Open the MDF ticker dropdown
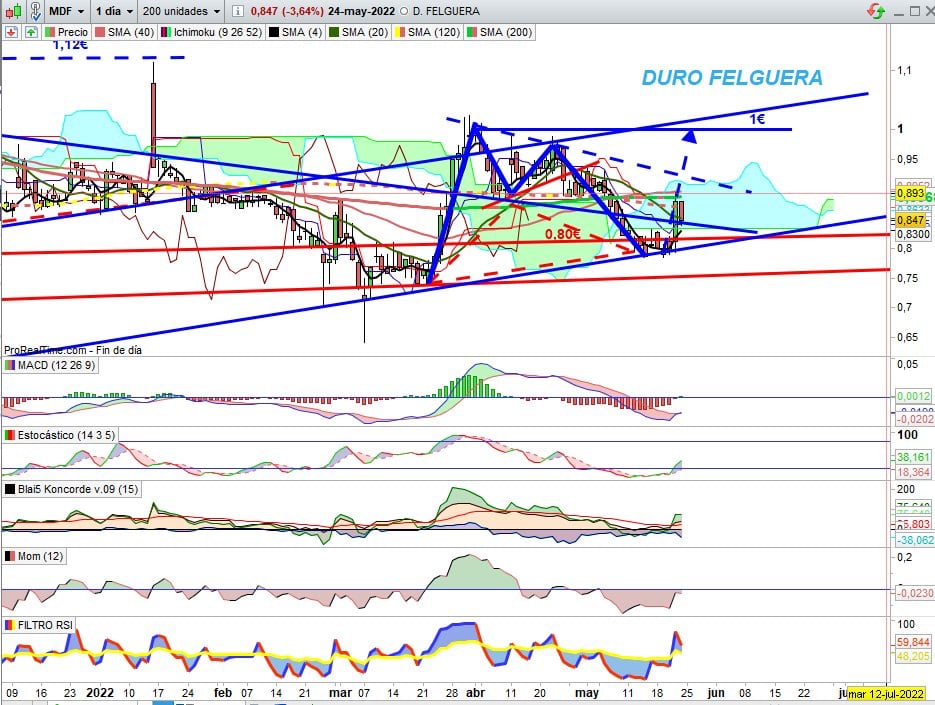 coord(66,11)
